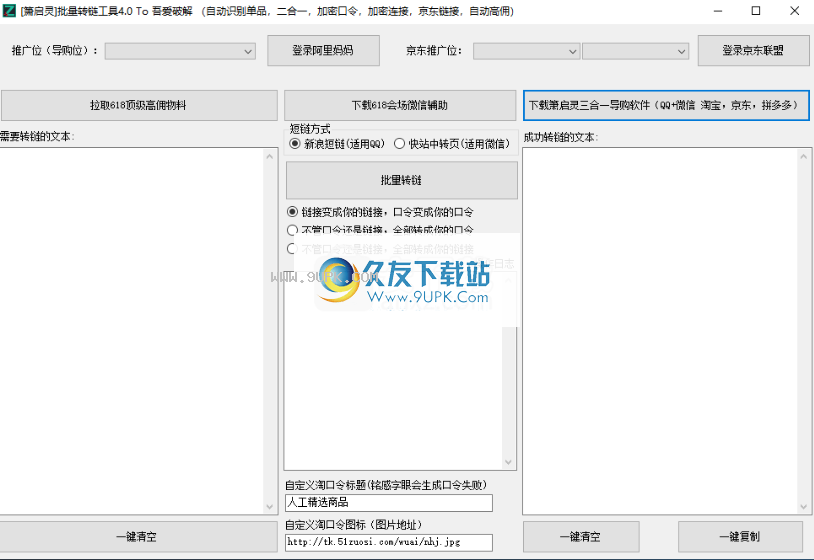
Task: Maximize the window
Action: click(x=756, y=11)
